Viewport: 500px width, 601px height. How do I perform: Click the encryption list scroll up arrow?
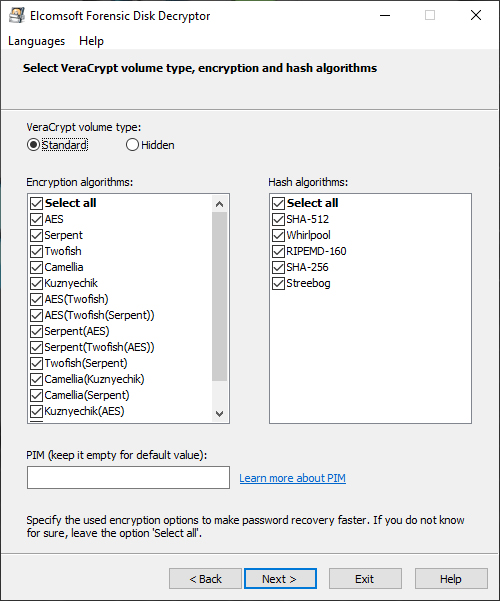219,204
